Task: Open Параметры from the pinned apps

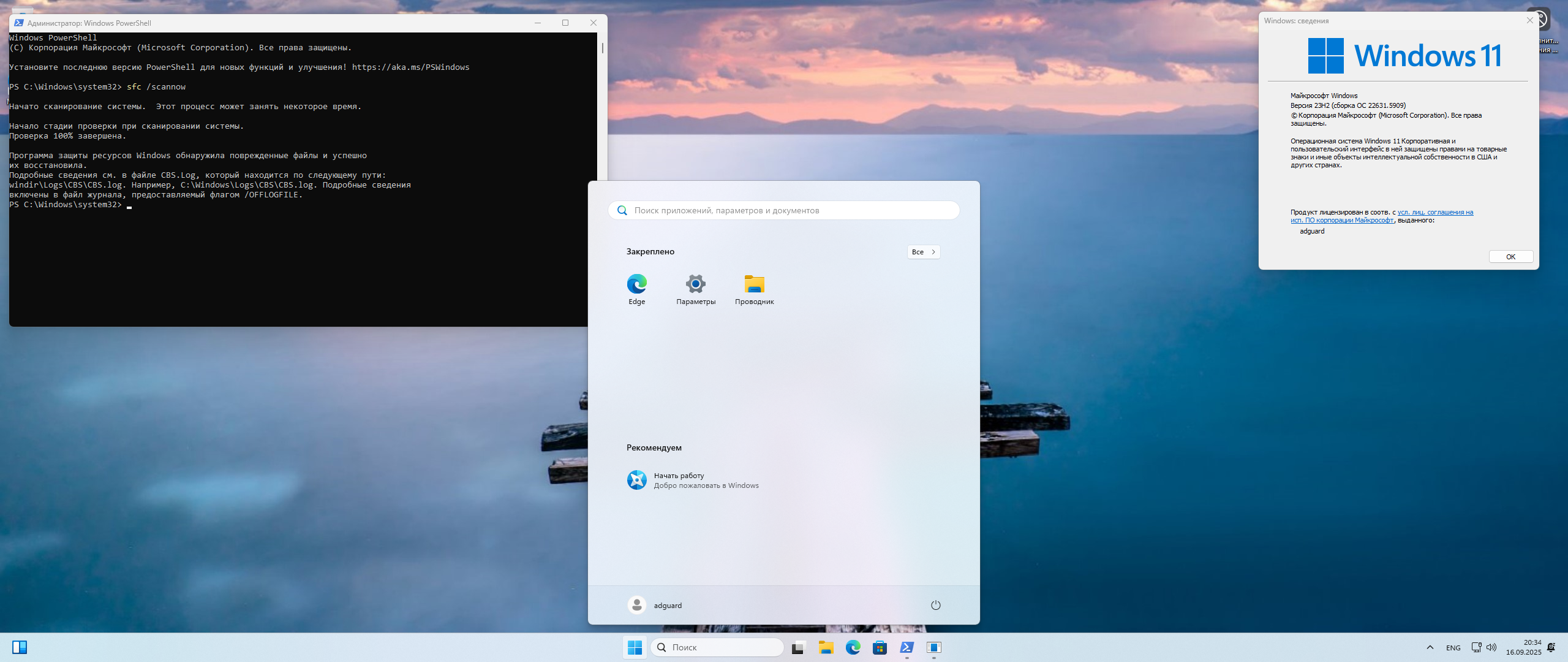Action: [695, 289]
